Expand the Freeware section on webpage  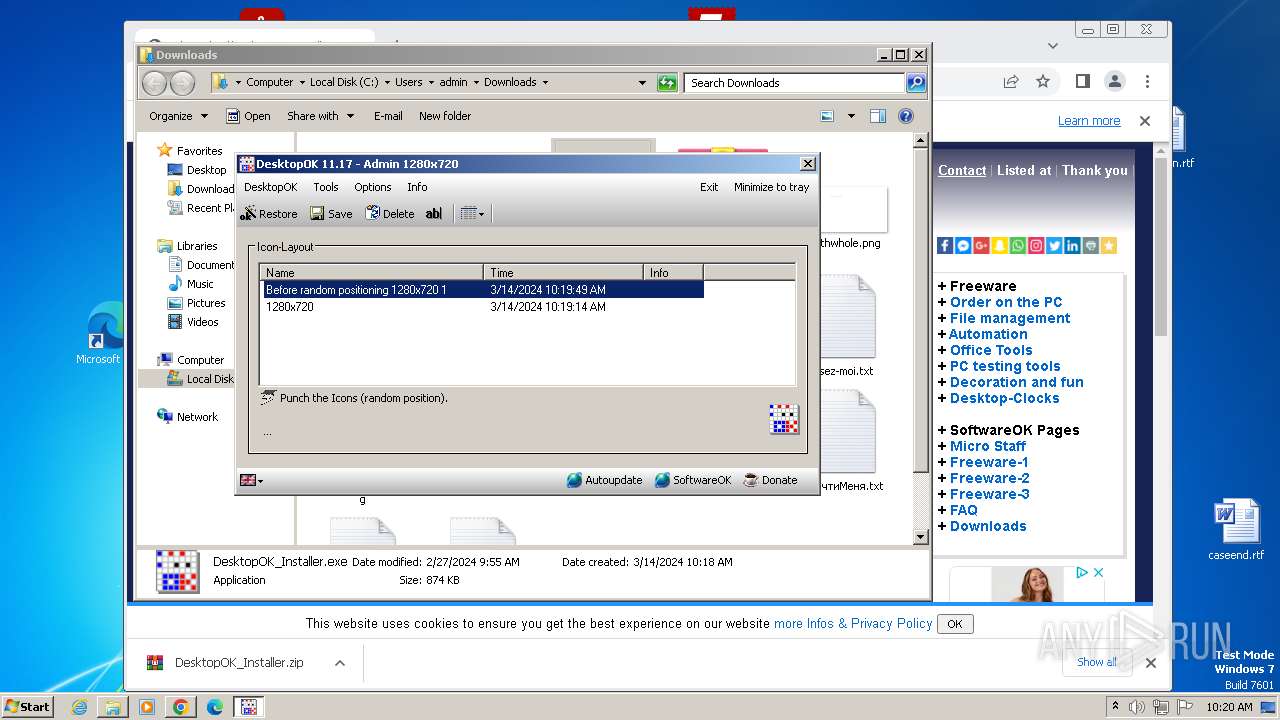click(x=977, y=286)
